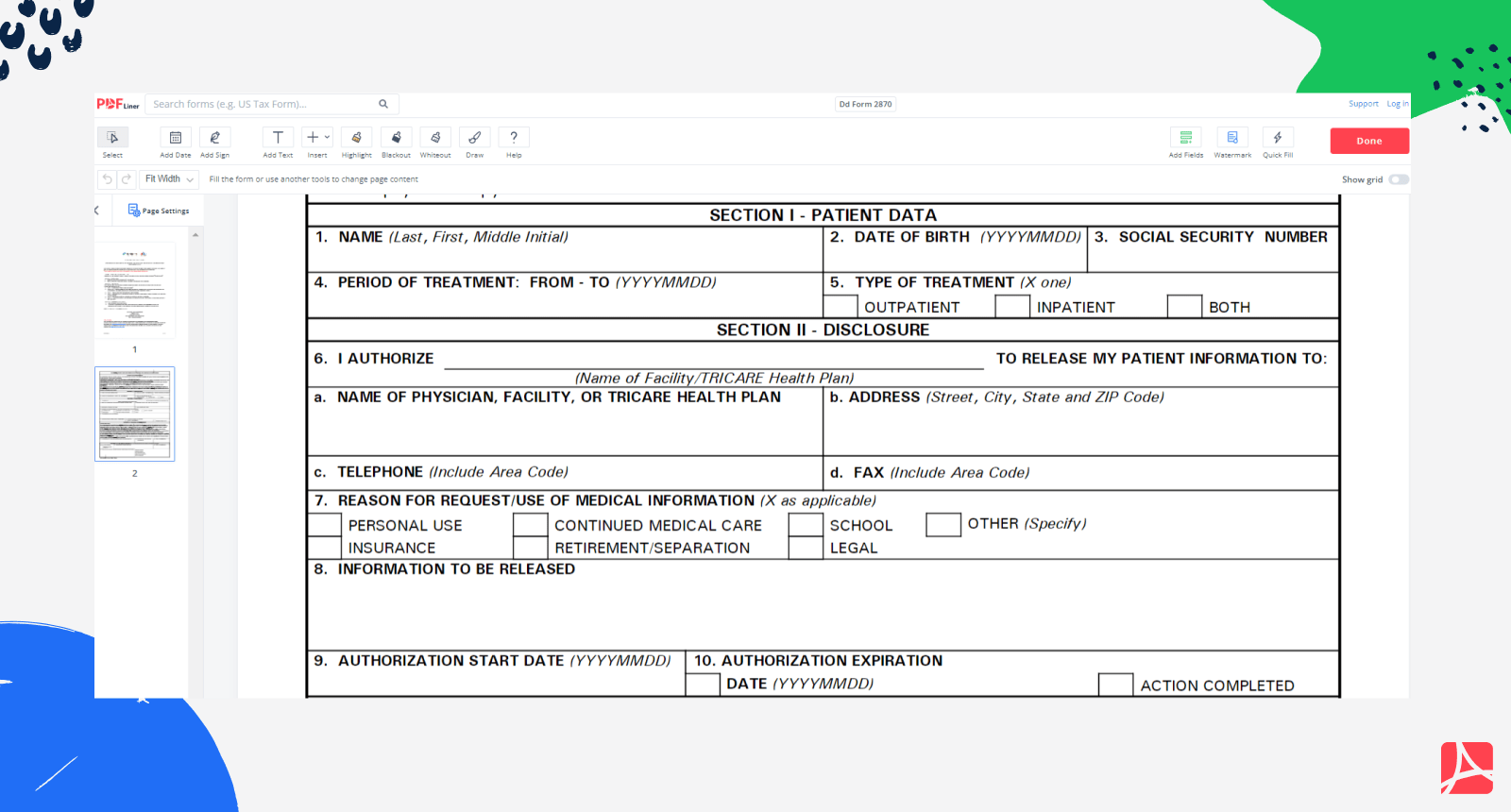Open Quick Fill tool
The image size is (1511, 812).
(1278, 142)
